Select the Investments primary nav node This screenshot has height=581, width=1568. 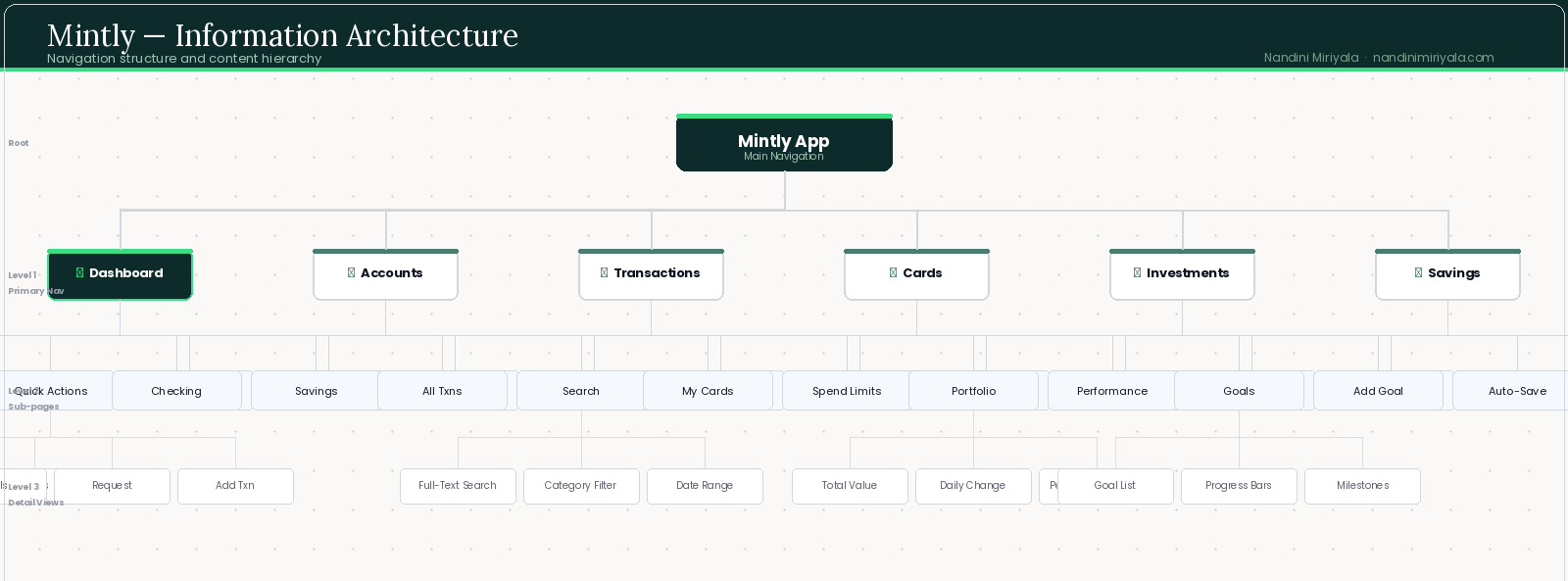click(1182, 274)
